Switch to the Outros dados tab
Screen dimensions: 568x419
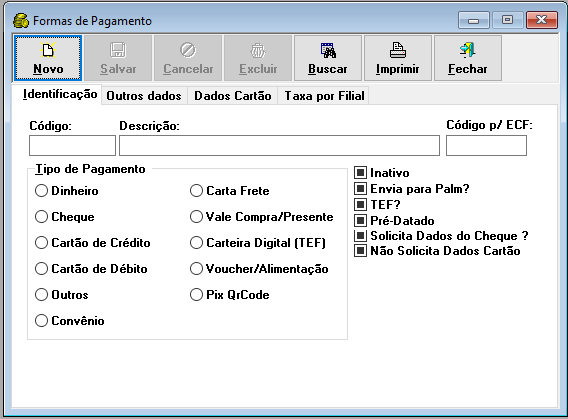[144, 96]
